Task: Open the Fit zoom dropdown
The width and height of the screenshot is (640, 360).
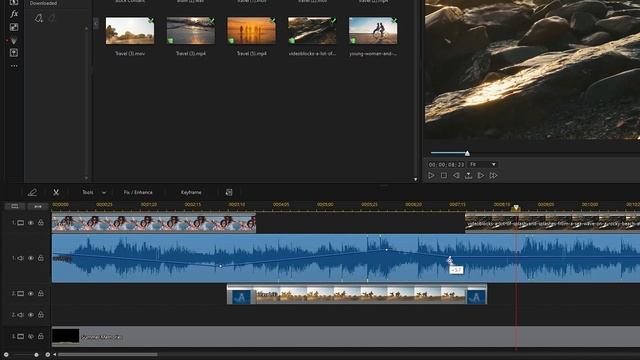Action: tap(482, 164)
